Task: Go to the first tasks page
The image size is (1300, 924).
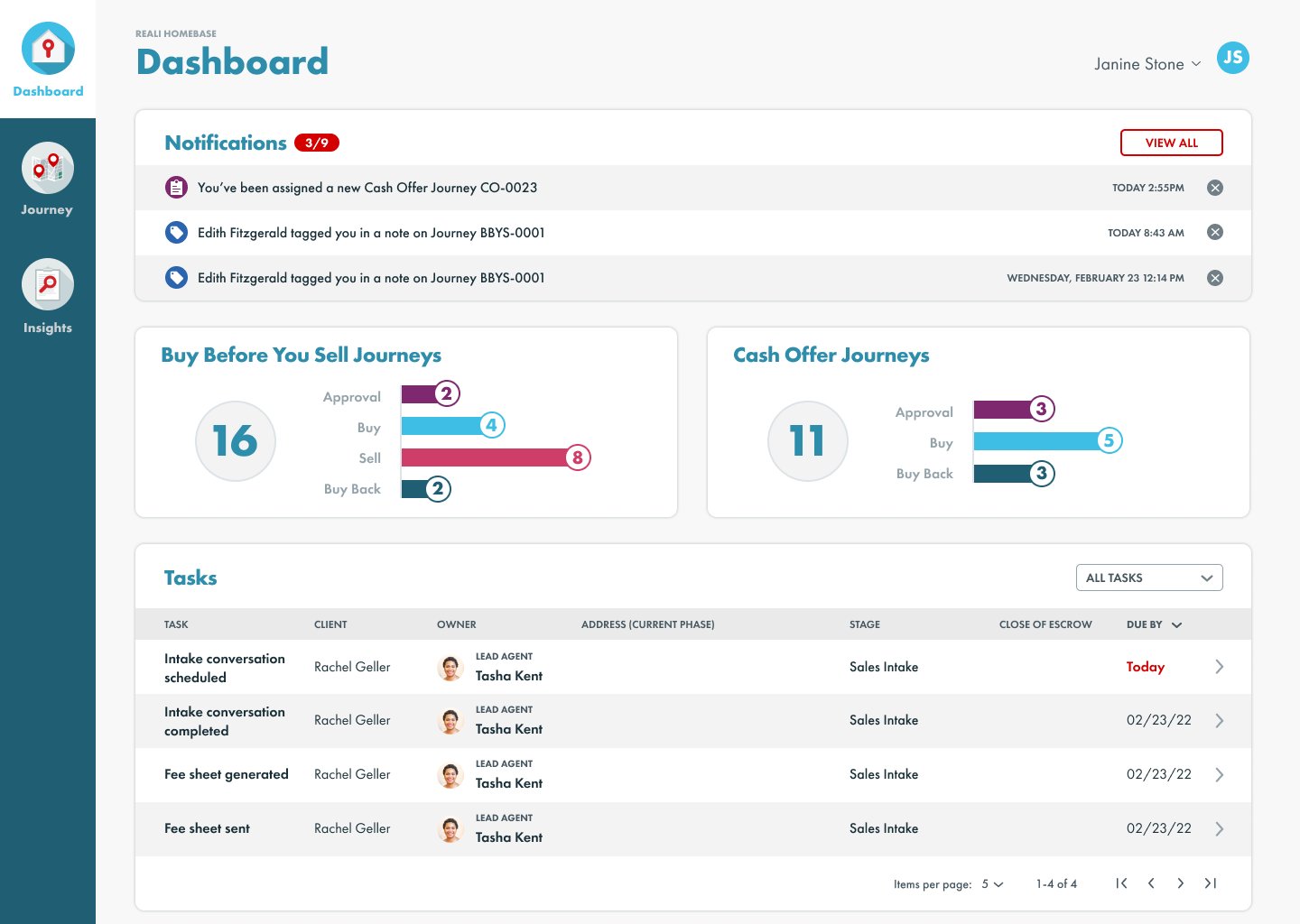Action: click(x=1121, y=883)
